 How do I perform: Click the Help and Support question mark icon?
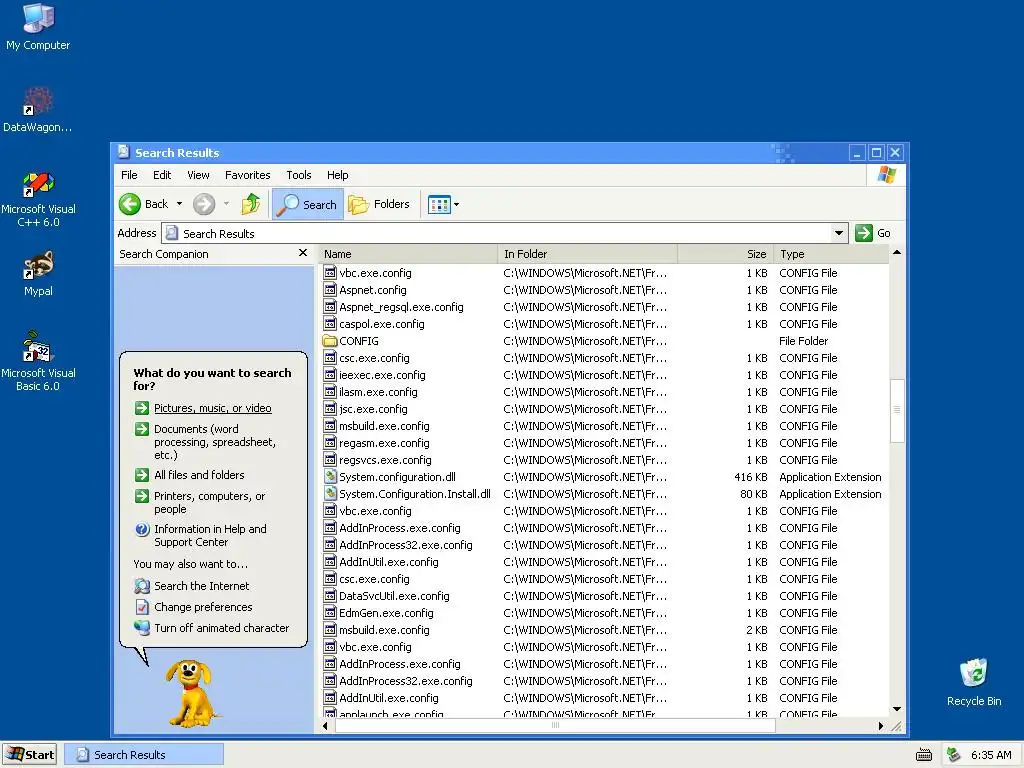coord(142,529)
